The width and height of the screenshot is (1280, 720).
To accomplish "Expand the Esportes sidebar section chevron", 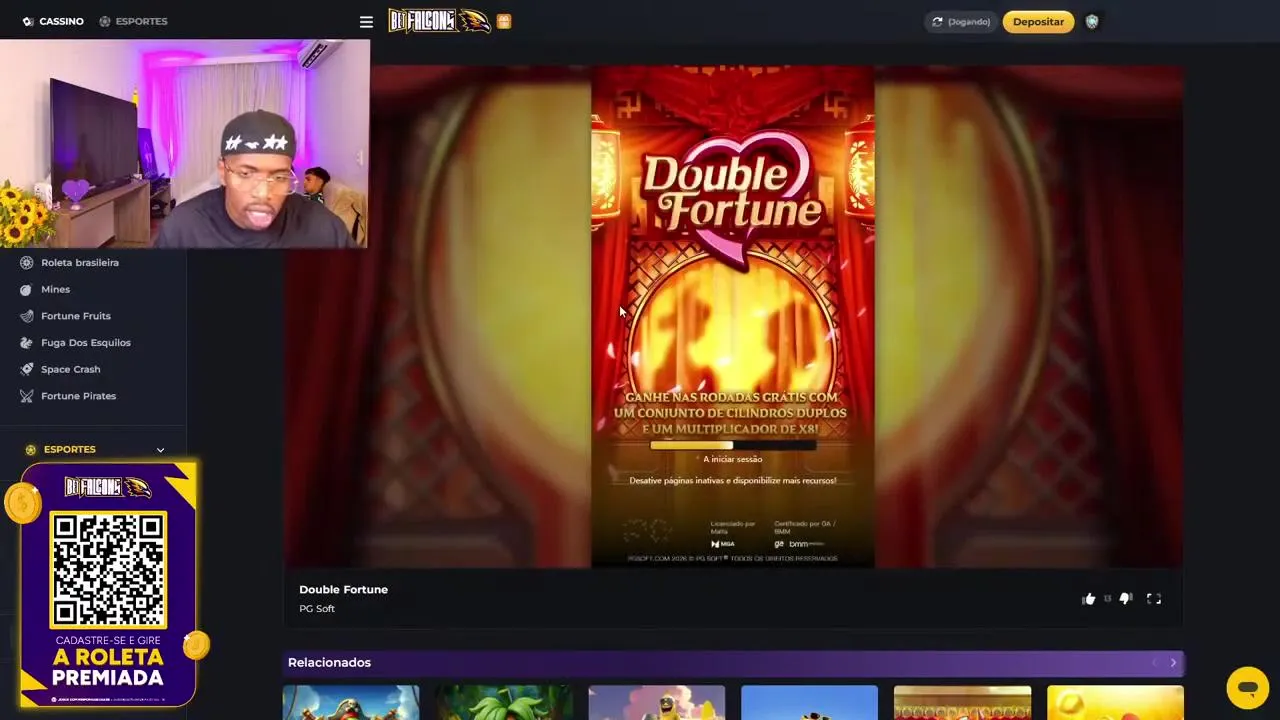I will coord(160,450).
